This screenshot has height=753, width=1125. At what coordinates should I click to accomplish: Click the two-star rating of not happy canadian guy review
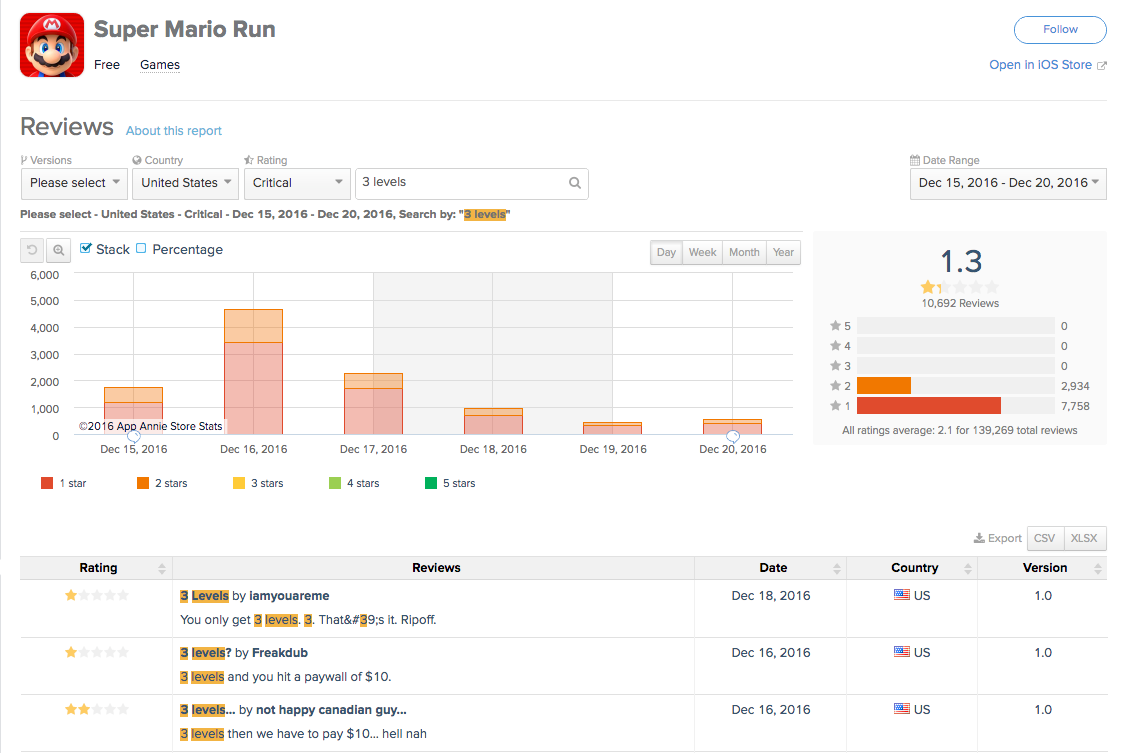(97, 709)
